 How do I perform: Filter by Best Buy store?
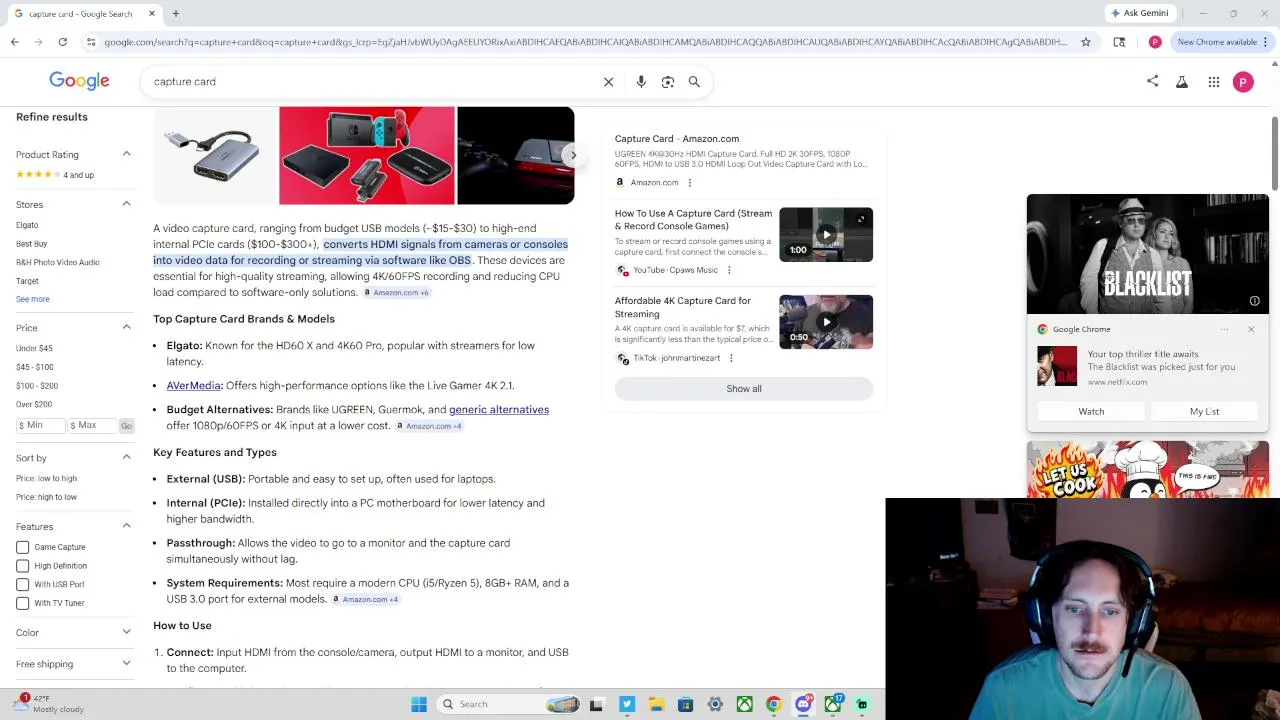point(32,244)
